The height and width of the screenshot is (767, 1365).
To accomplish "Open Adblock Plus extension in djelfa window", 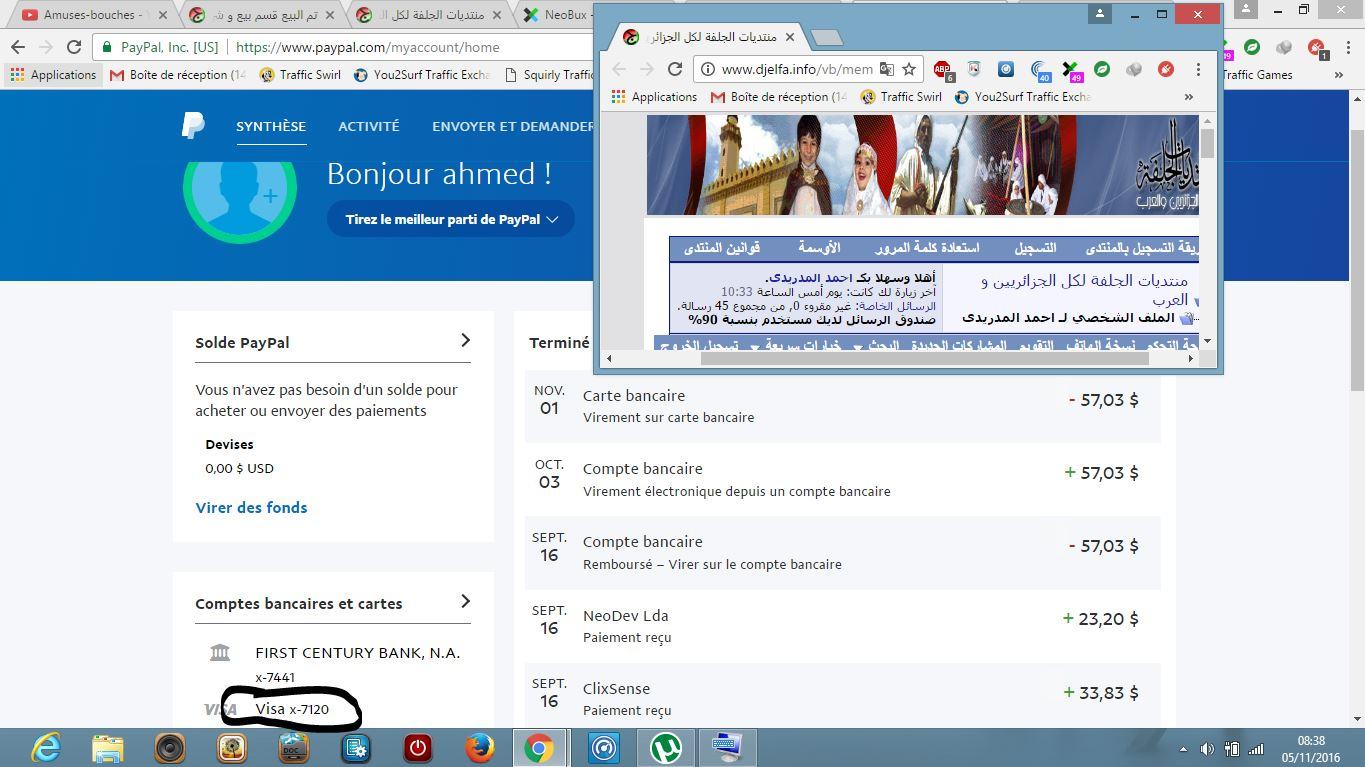I will pos(943,69).
